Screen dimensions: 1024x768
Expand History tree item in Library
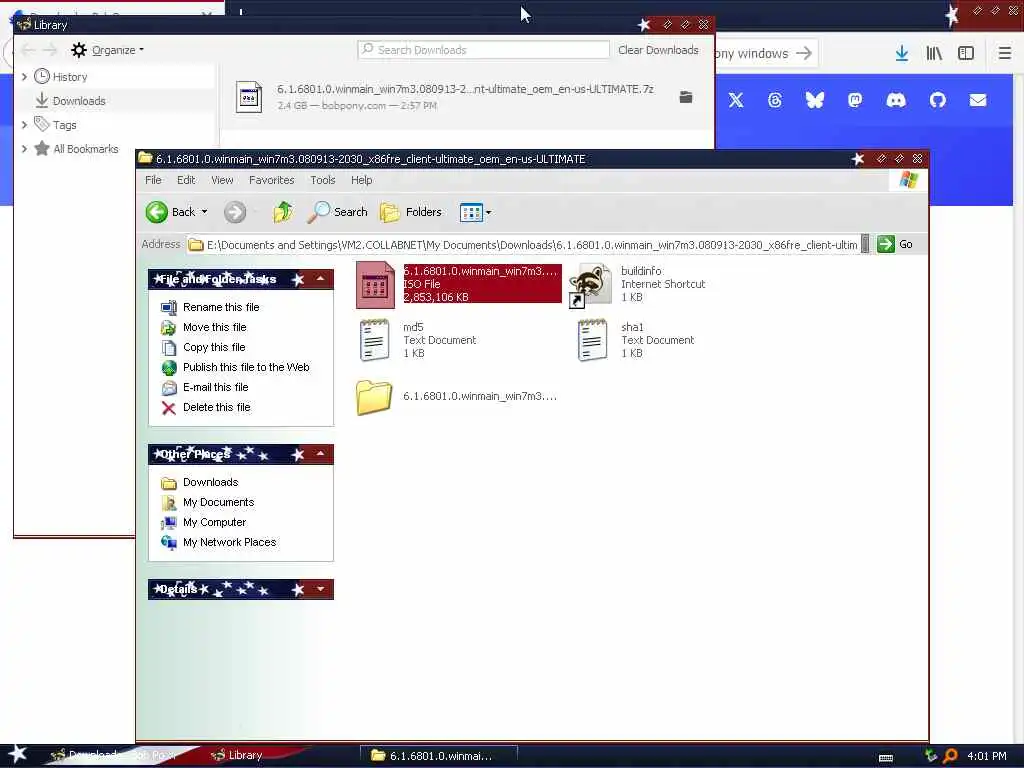coord(25,76)
